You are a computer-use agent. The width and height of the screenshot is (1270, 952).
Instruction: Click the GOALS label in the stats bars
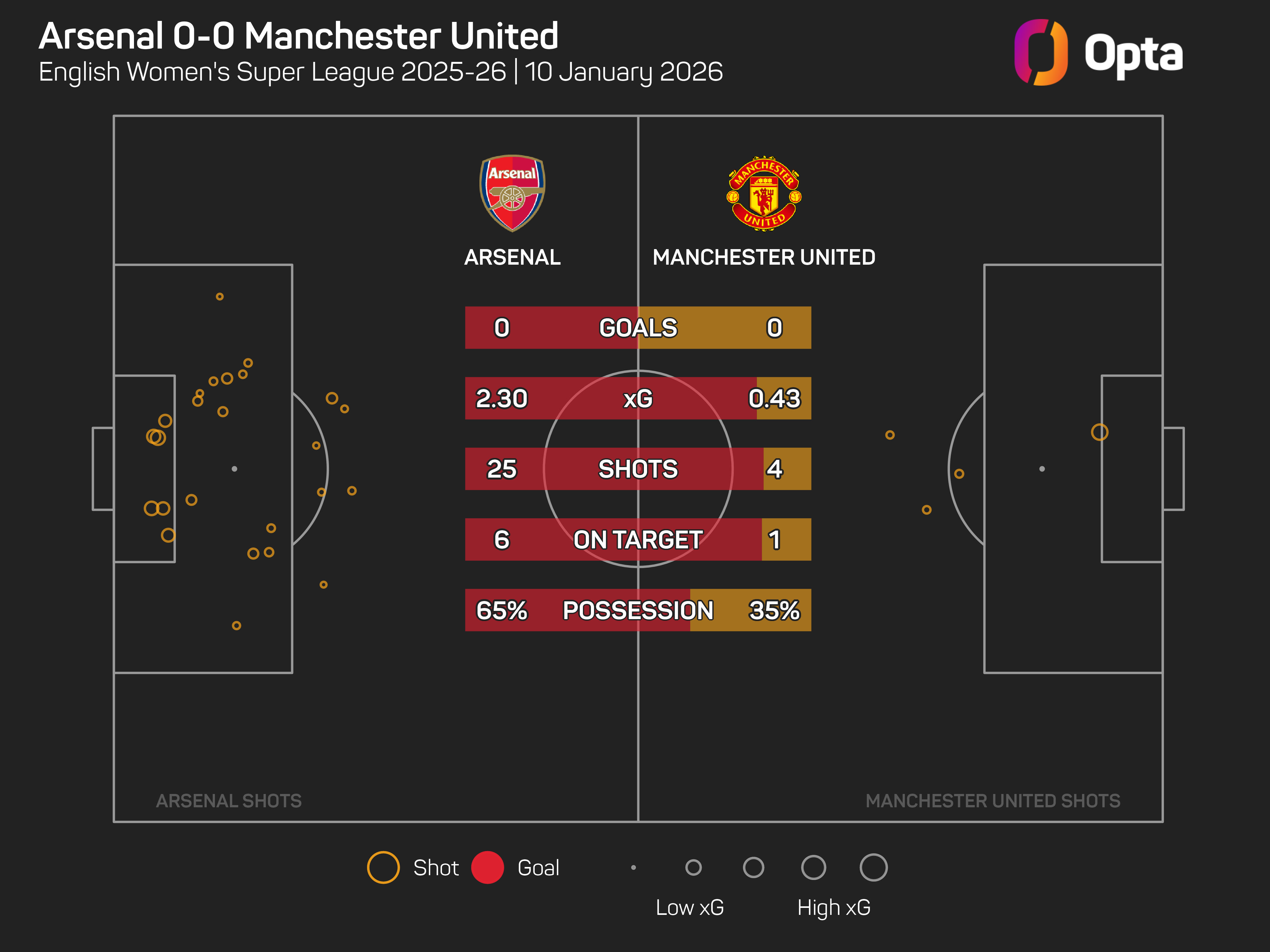coord(638,328)
